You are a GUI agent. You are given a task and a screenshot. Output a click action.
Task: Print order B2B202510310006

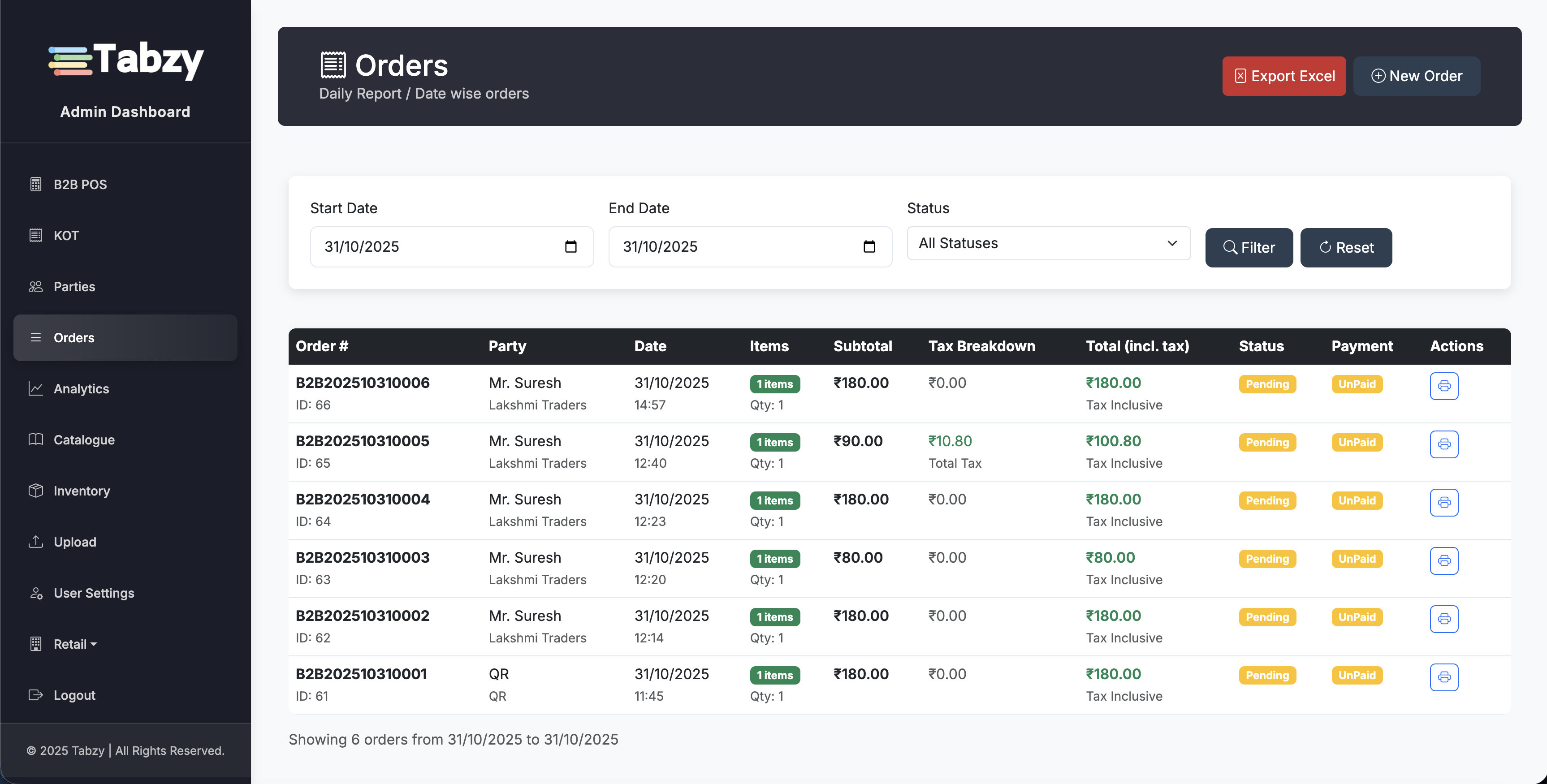[1445, 386]
